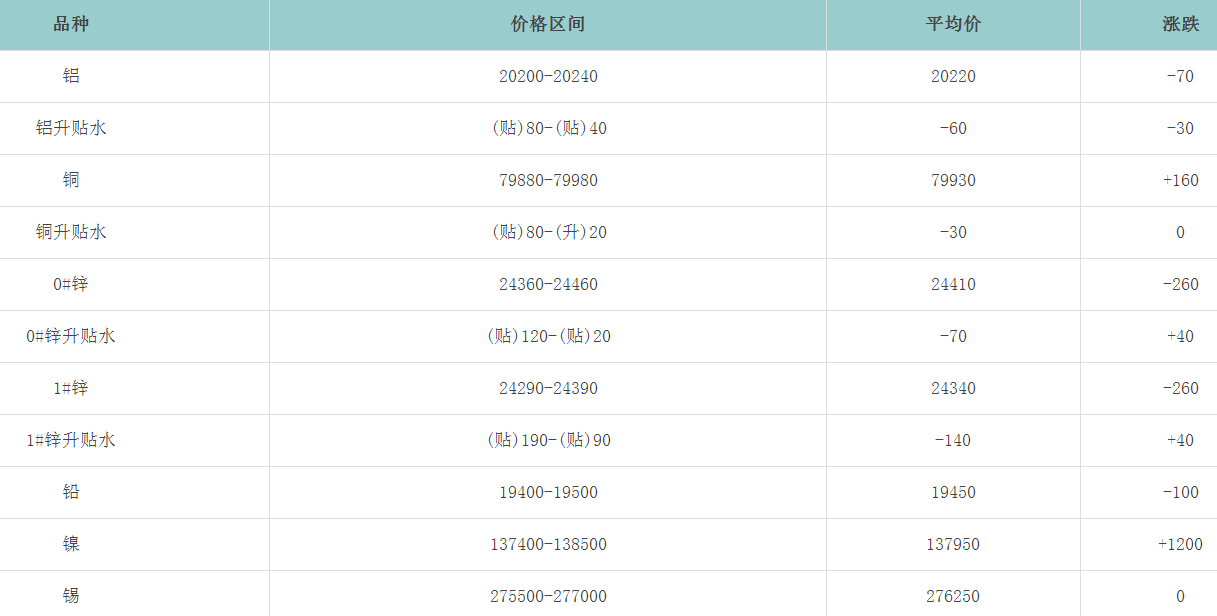Click the 镍 variety cell
1217x616 pixels.
click(x=71, y=544)
